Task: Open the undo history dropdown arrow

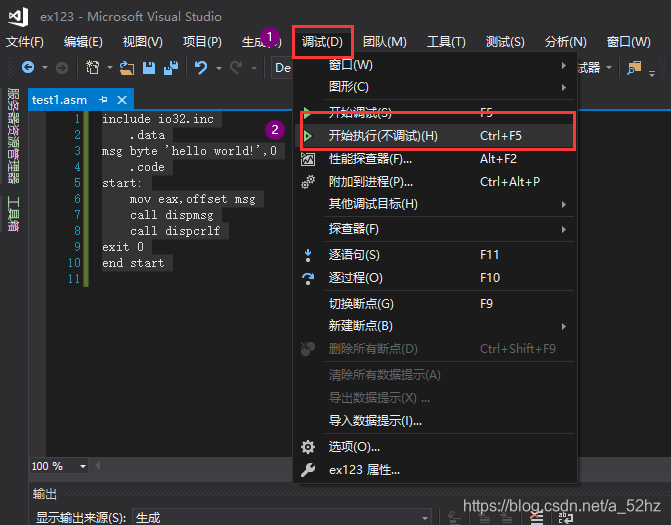Action: click(219, 68)
